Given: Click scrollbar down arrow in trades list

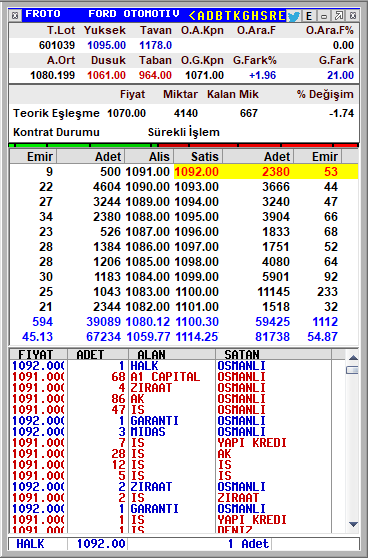Looking at the screenshot, I should [353, 524].
